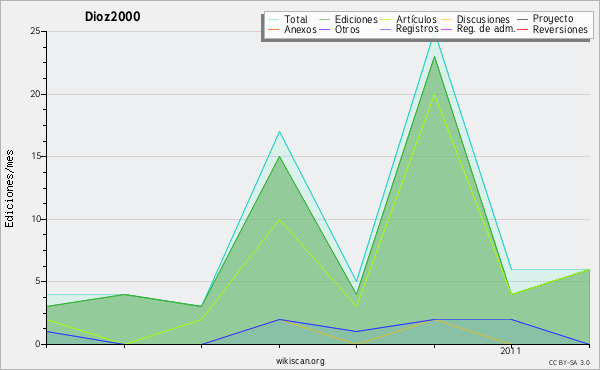
Task: Click the 15 y-axis tick label
Action: coord(36,156)
